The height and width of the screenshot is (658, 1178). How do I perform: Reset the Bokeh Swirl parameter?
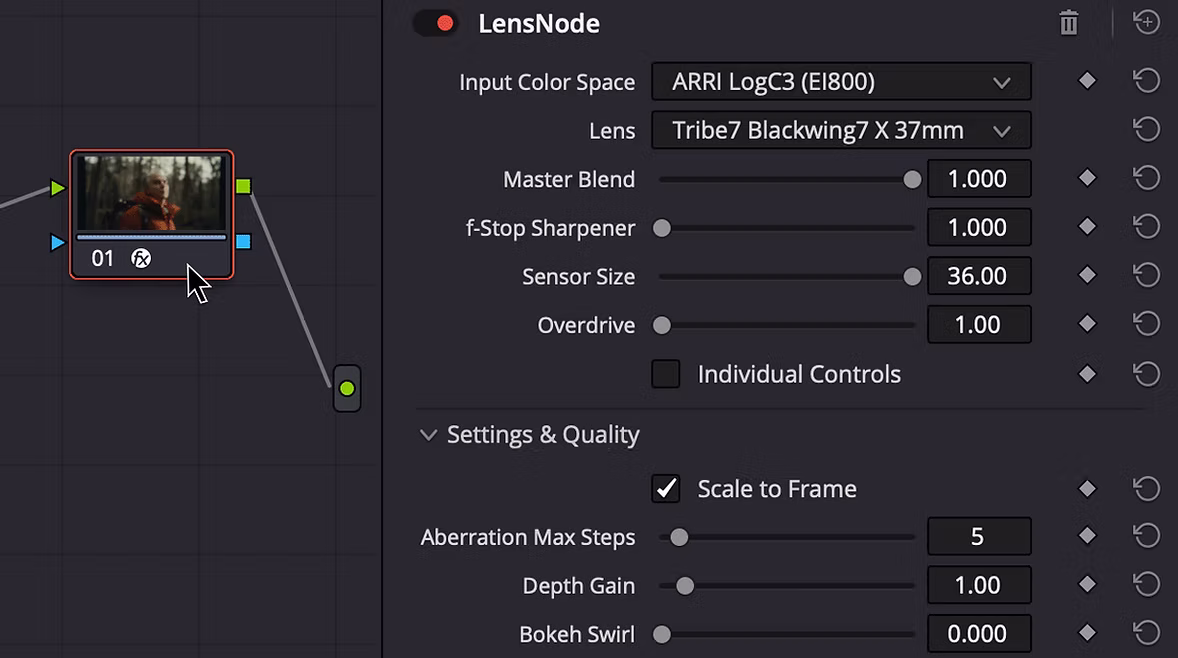[1146, 633]
